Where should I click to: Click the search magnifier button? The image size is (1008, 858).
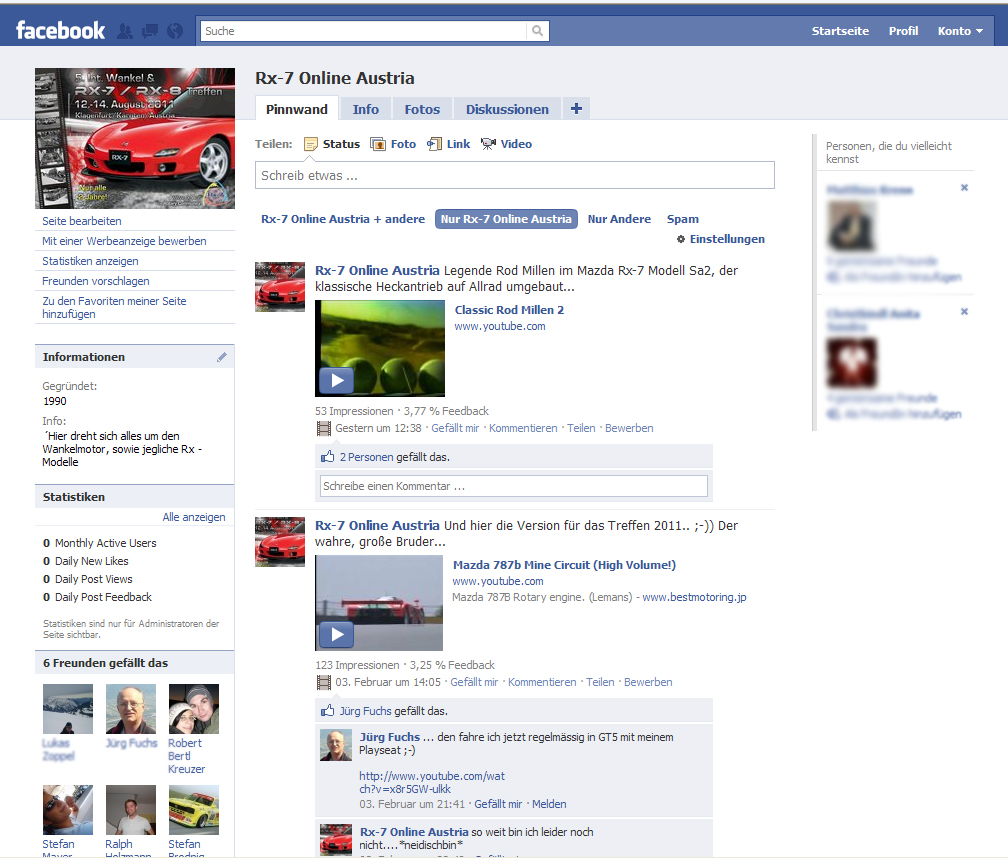(x=538, y=31)
